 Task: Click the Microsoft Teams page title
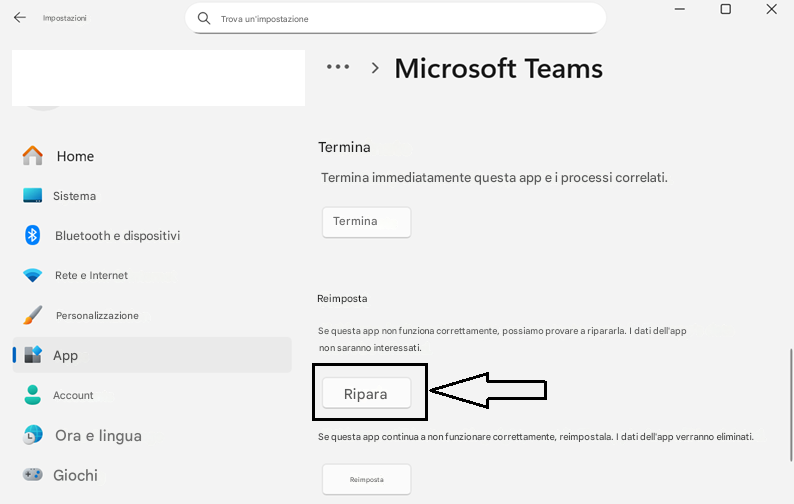pyautogui.click(x=499, y=68)
